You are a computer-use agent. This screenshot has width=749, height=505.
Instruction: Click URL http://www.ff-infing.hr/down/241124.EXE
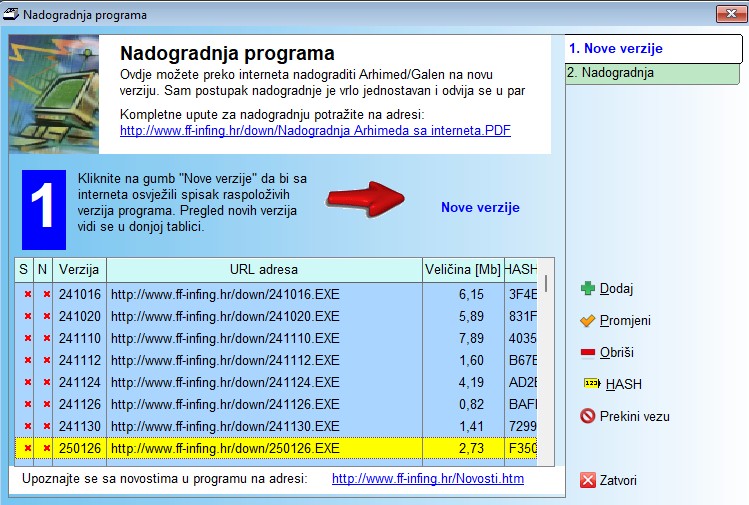tap(225, 382)
